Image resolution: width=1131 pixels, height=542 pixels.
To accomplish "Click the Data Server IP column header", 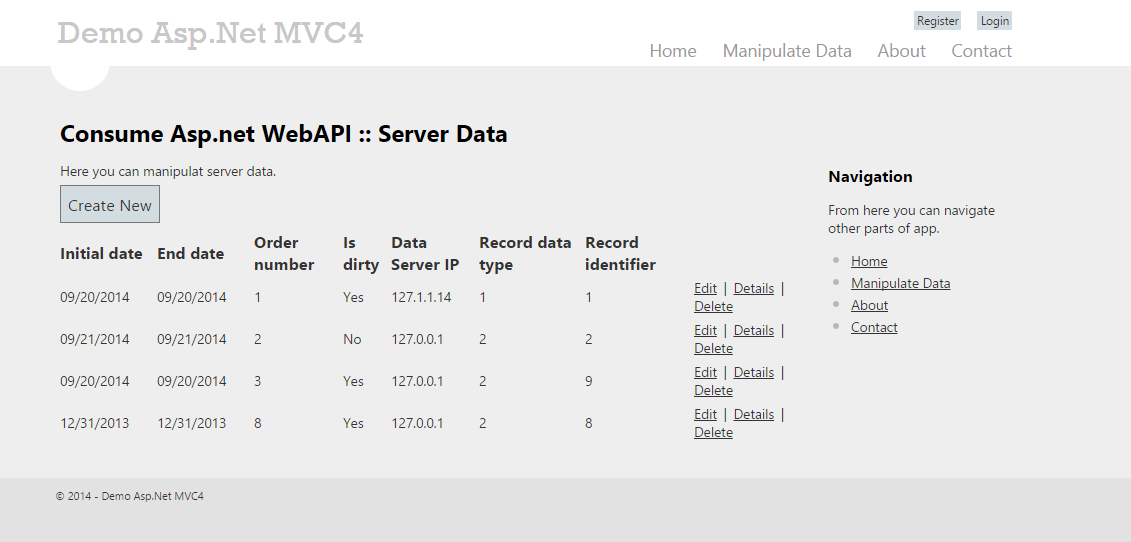I will tap(425, 253).
